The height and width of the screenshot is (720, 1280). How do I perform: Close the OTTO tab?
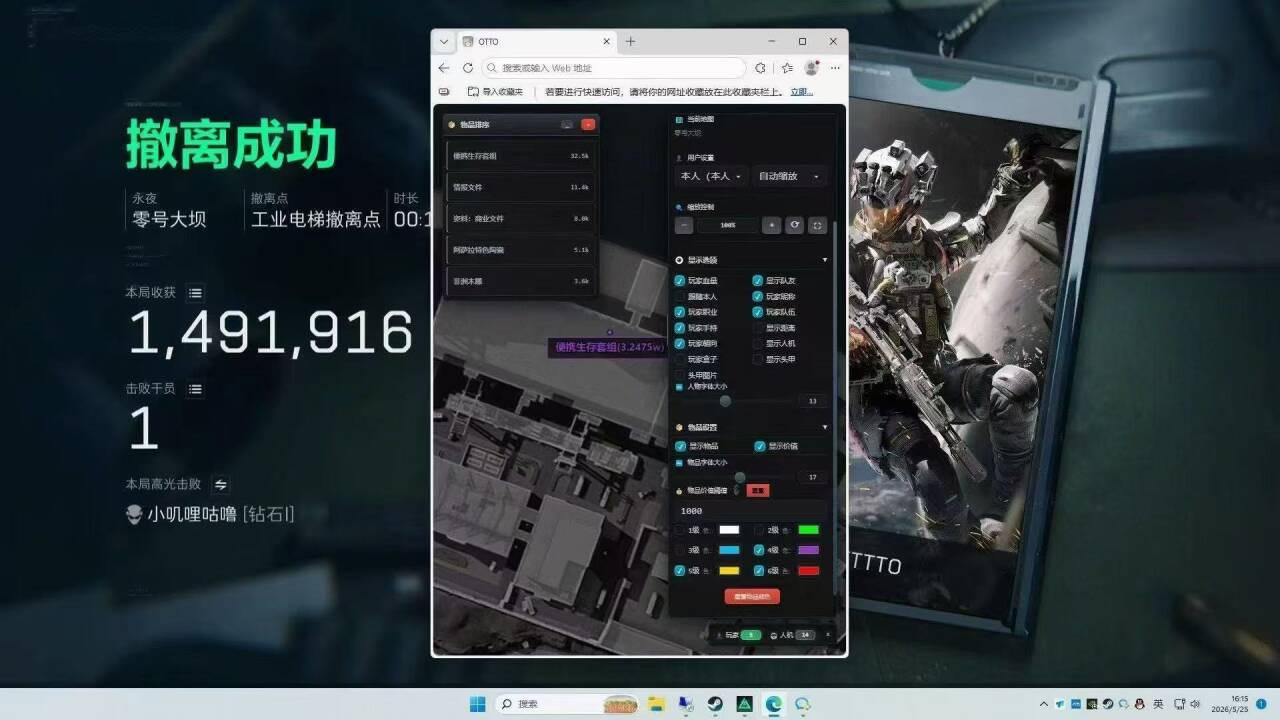pyautogui.click(x=606, y=42)
